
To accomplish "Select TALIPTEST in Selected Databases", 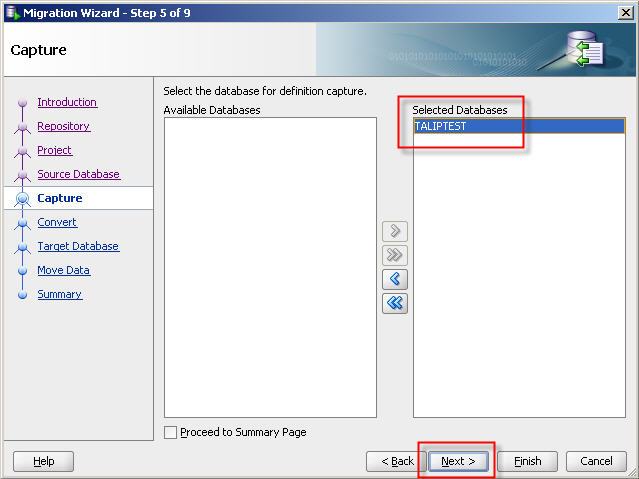I will (519, 126).
